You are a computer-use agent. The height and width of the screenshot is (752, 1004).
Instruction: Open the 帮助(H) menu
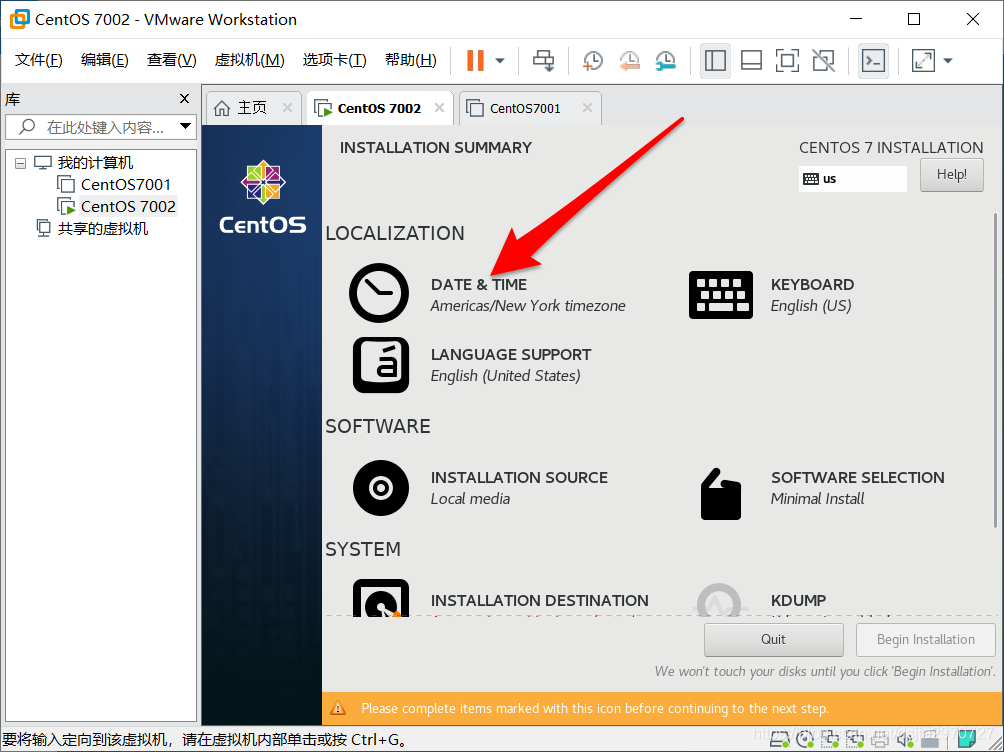410,60
